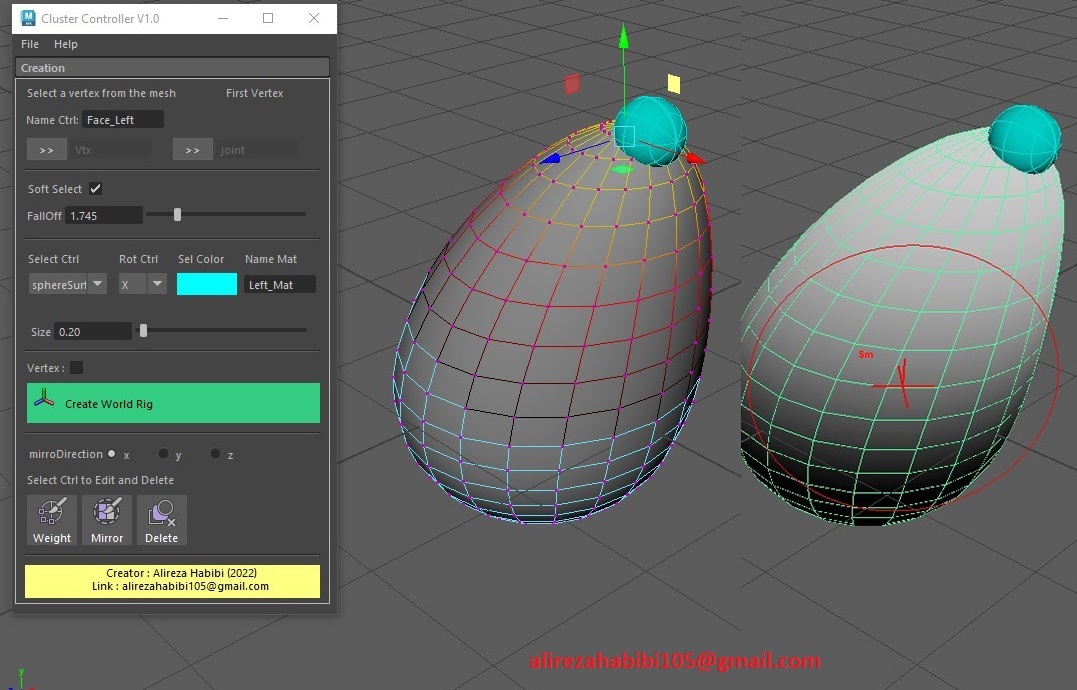Open the Rot Ctrl axis dropdown
Viewport: 1077px width, 690px height.
[157, 284]
